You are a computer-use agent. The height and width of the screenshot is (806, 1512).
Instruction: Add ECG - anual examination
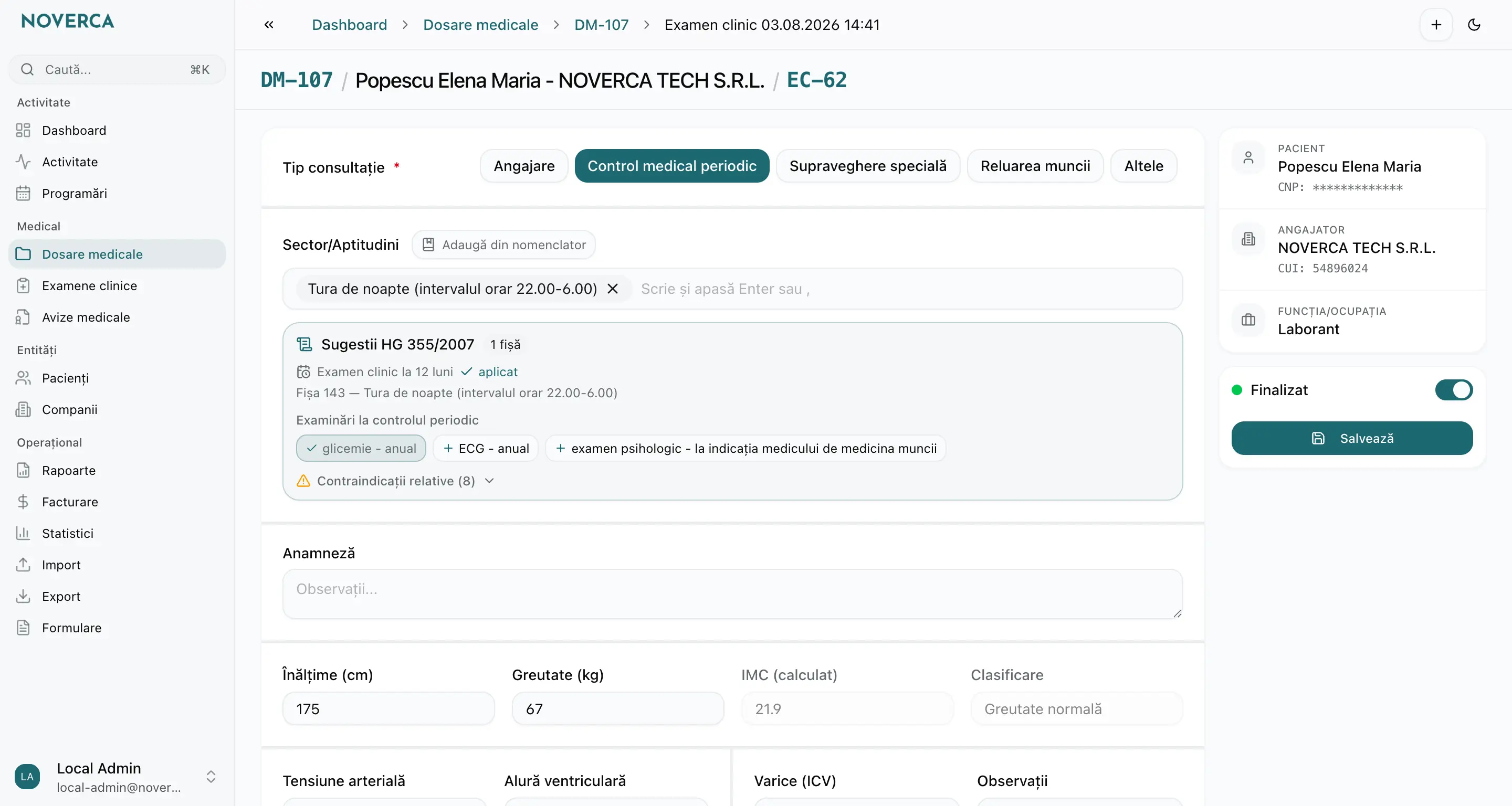tap(486, 448)
